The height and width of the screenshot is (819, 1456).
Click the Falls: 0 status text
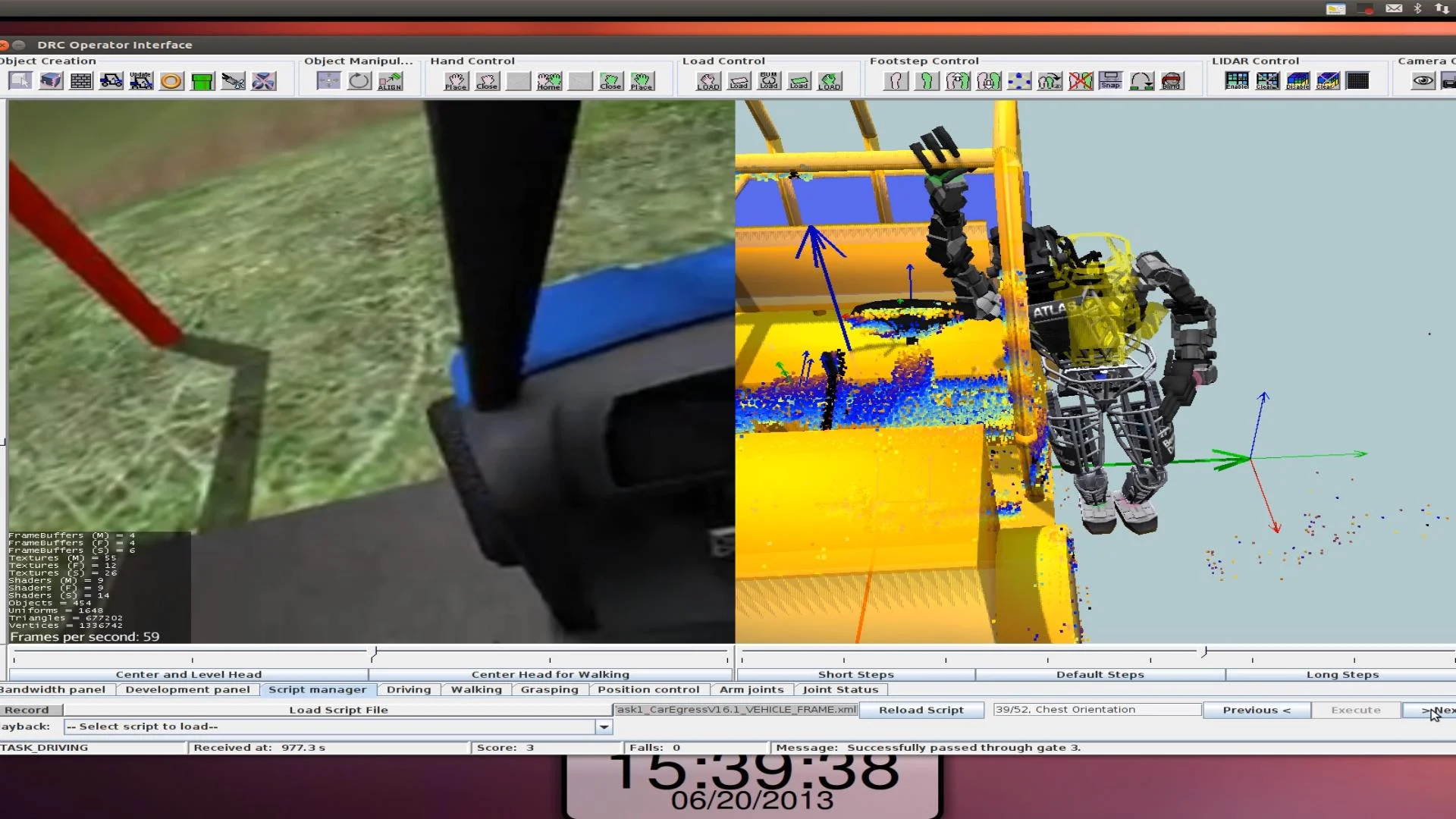click(x=655, y=748)
